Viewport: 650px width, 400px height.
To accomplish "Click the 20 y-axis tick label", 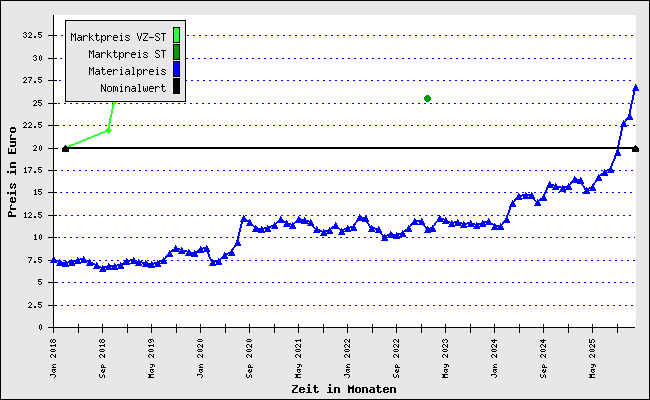I will point(38,148).
